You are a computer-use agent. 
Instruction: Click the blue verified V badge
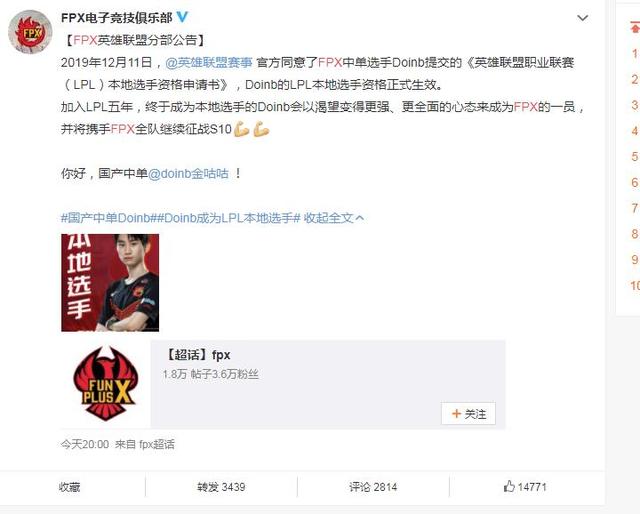[182, 17]
